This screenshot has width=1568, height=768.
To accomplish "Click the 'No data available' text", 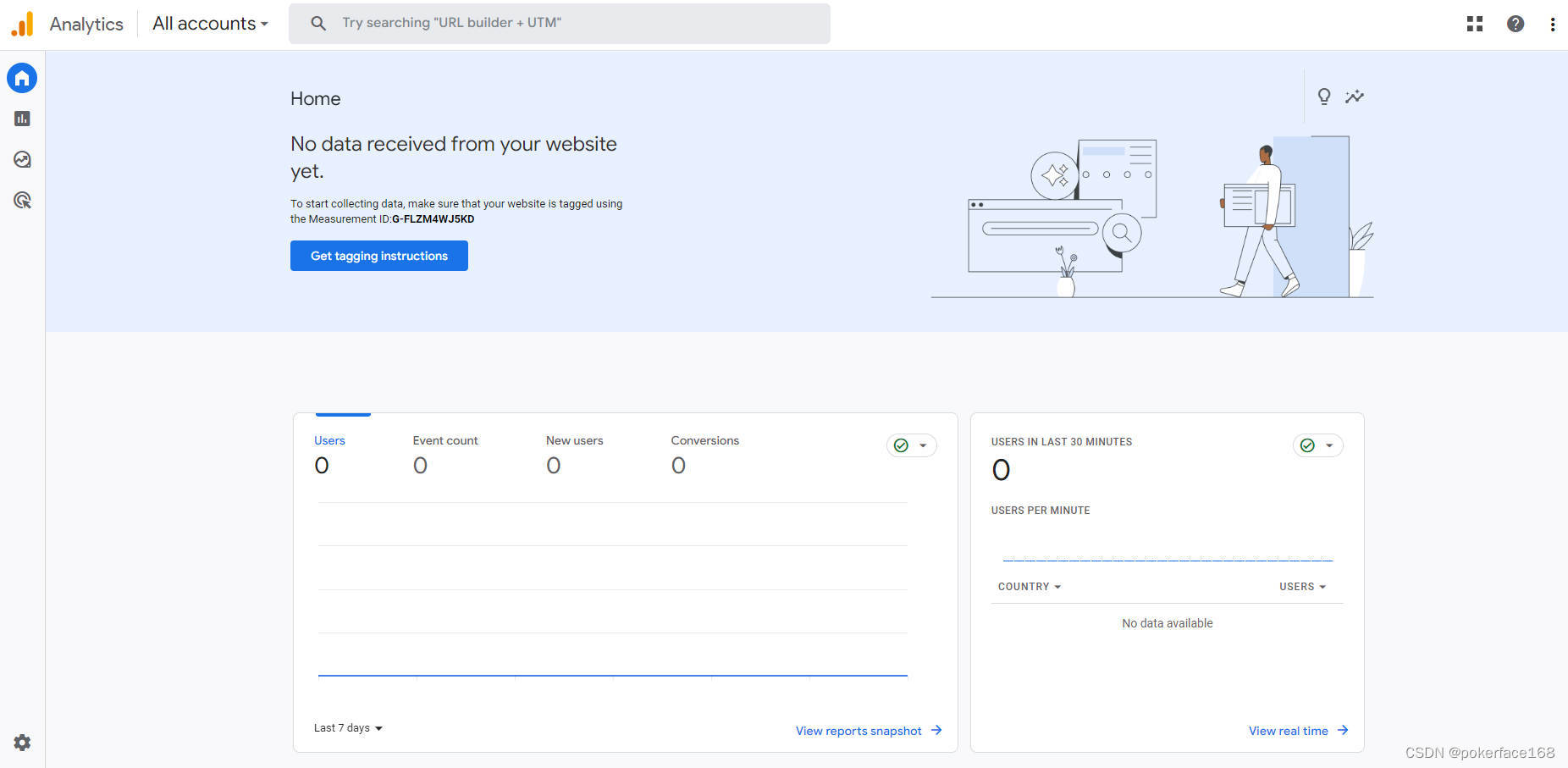I will pyautogui.click(x=1168, y=623).
